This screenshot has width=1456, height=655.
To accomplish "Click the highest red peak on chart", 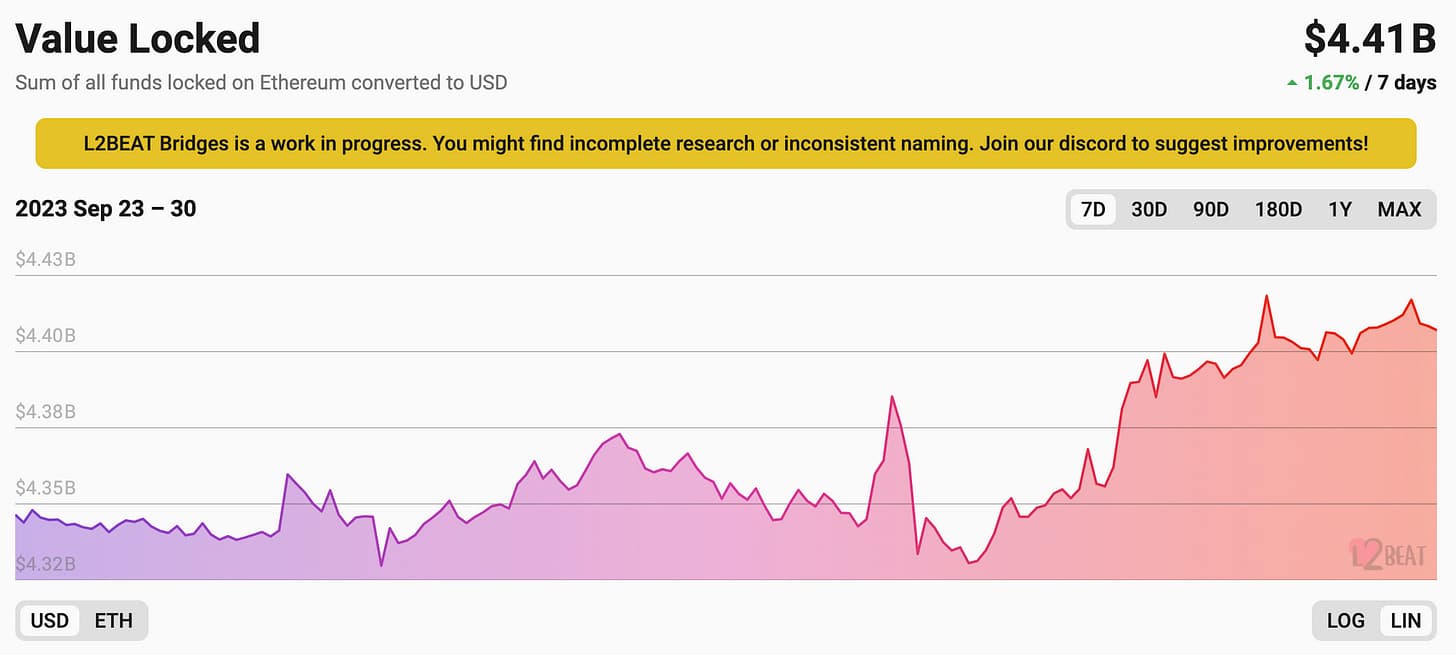I will point(1267,296).
